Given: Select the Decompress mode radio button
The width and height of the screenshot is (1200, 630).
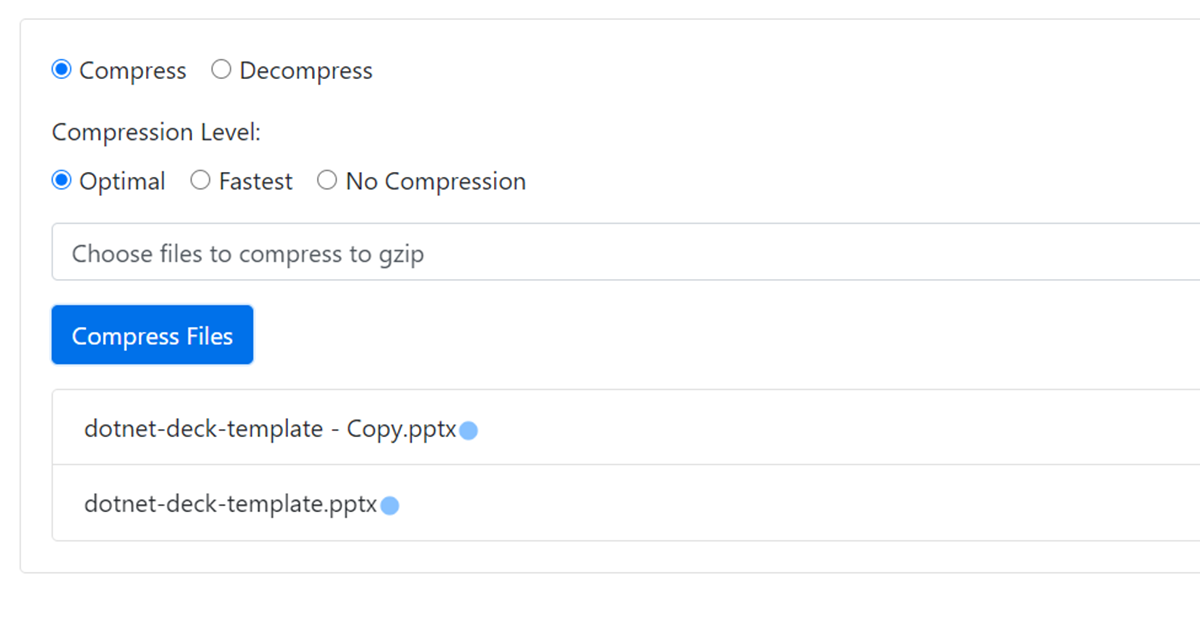Looking at the screenshot, I should [221, 69].
